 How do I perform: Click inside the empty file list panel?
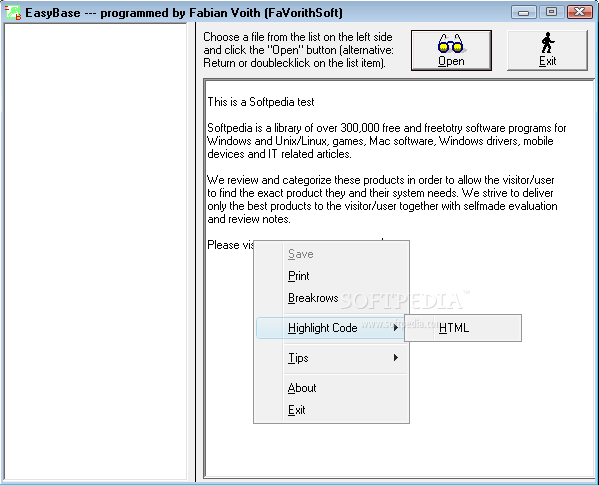click(x=95, y=251)
